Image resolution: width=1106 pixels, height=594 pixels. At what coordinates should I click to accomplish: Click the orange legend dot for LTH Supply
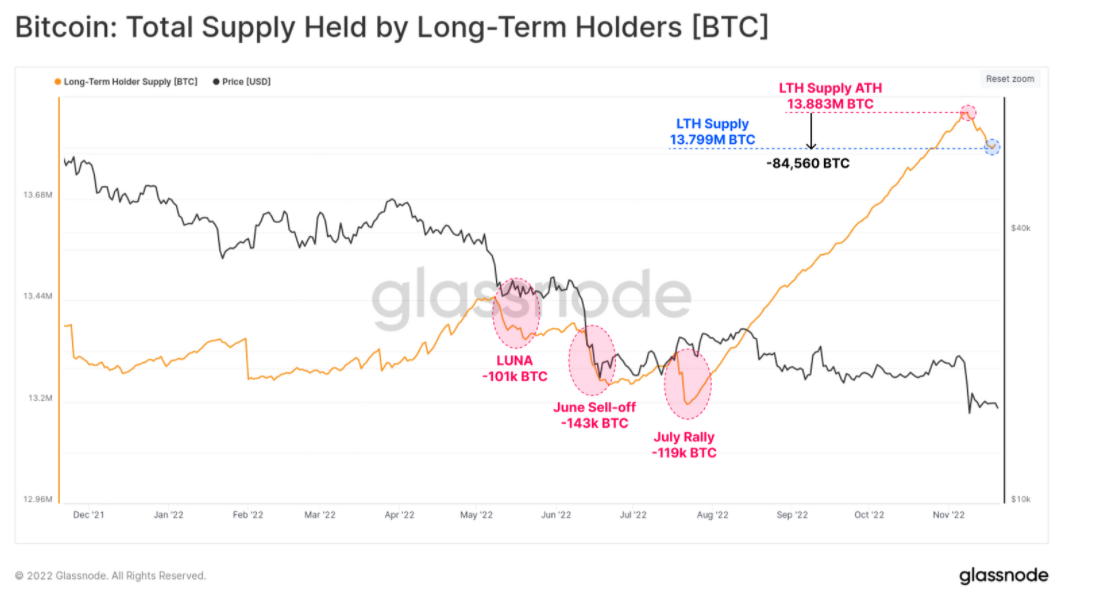click(58, 81)
